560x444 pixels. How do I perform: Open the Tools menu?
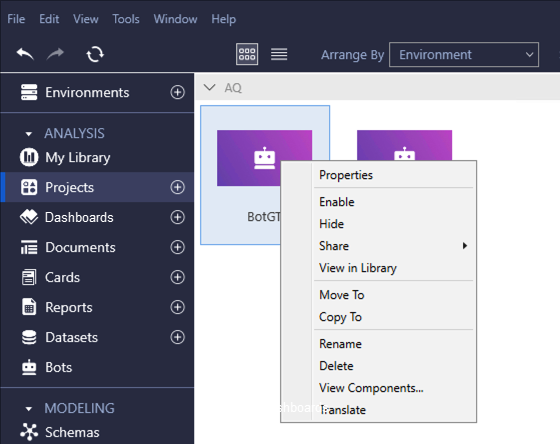pyautogui.click(x=126, y=19)
